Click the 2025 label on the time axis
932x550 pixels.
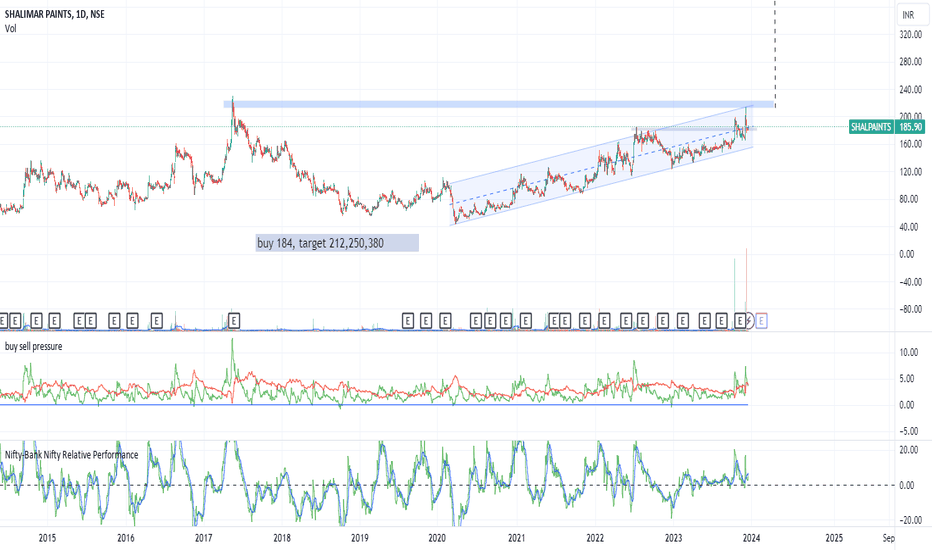tap(834, 538)
